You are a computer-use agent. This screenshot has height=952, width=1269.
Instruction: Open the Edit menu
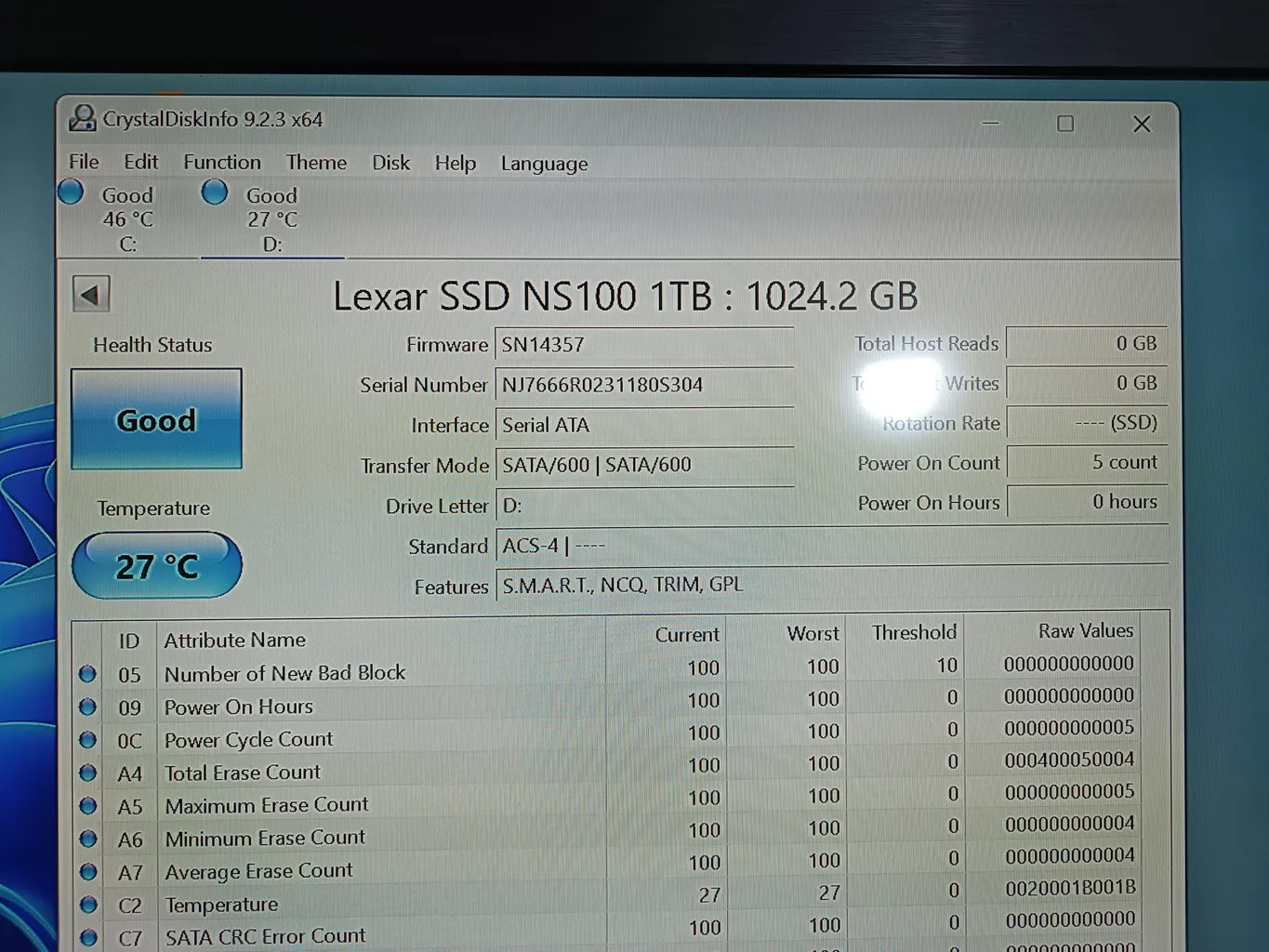(x=141, y=162)
